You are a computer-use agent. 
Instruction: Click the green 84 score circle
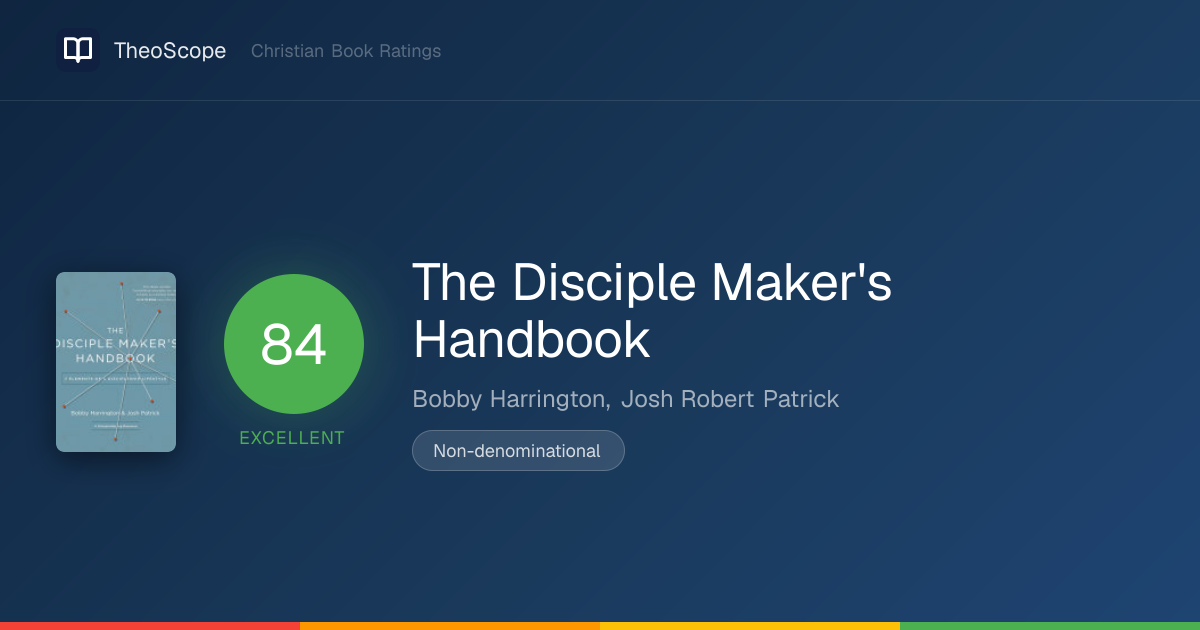coord(294,344)
